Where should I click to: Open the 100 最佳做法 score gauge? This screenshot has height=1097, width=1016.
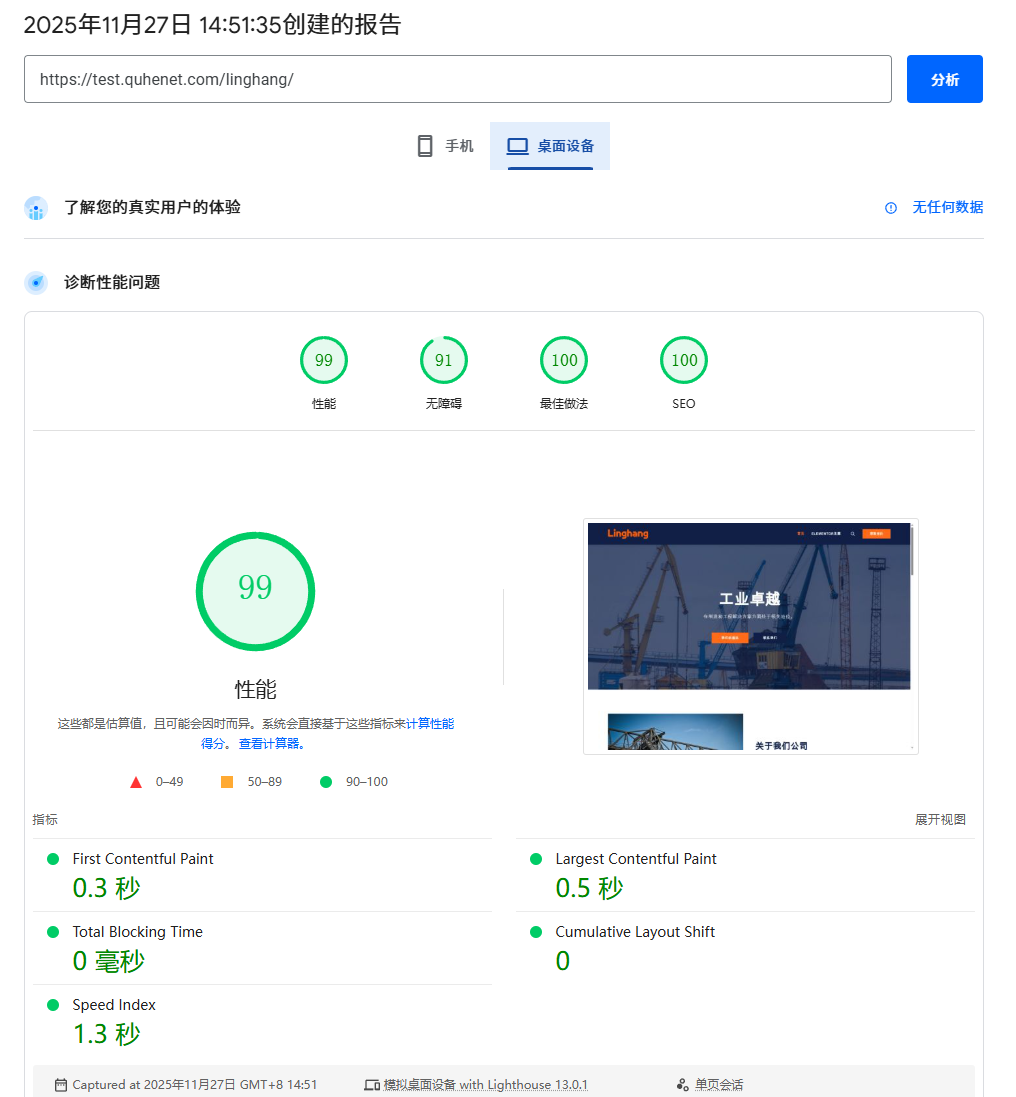click(x=564, y=361)
